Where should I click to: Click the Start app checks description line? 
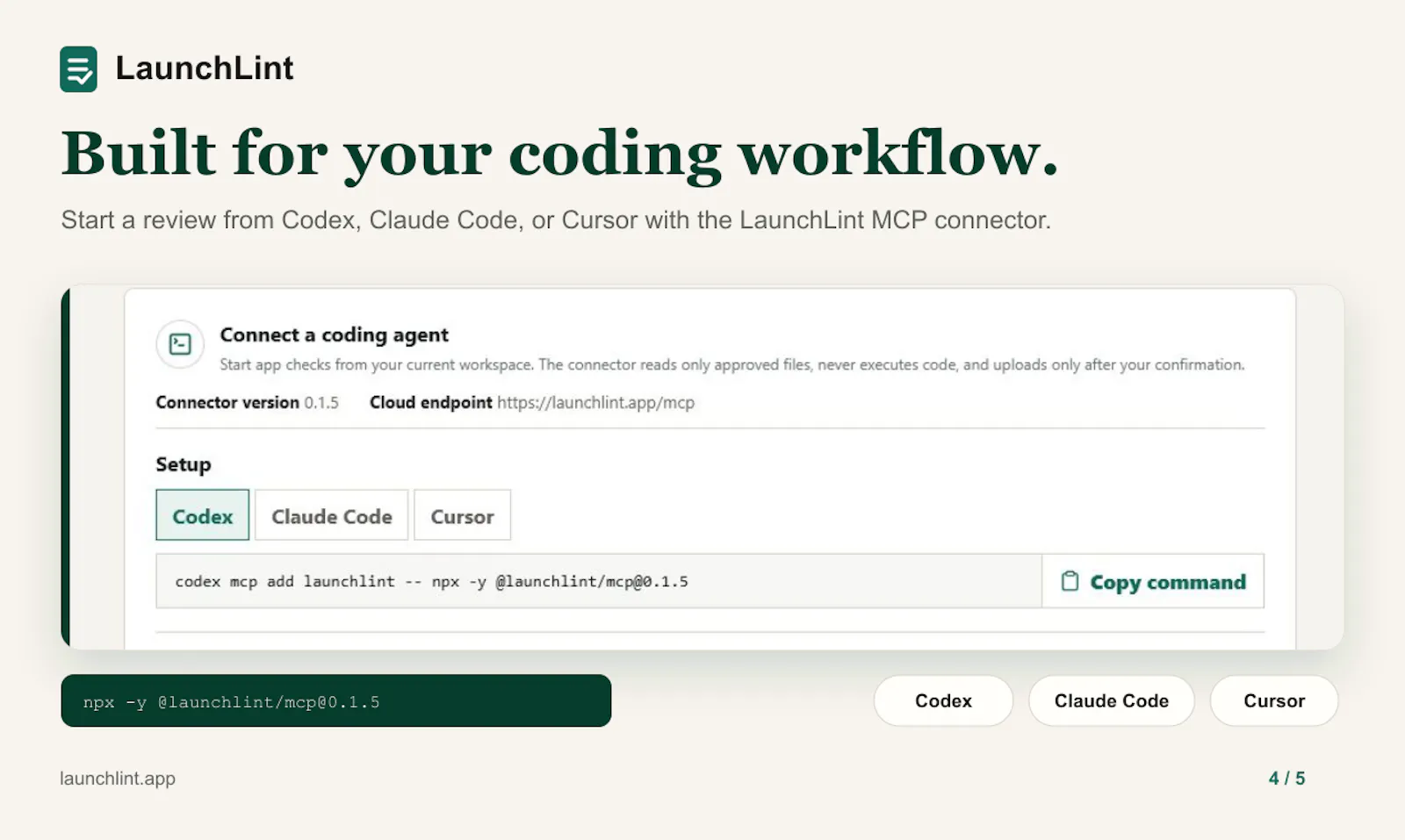[x=731, y=364]
